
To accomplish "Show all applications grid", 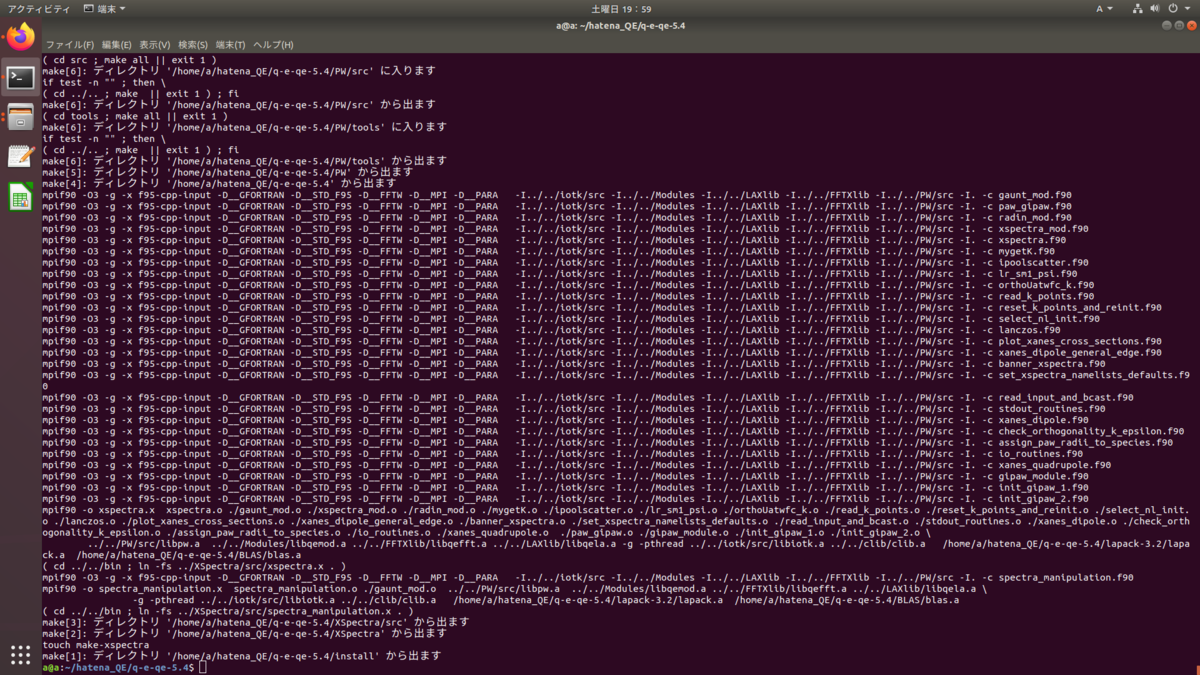I will click(x=20, y=655).
